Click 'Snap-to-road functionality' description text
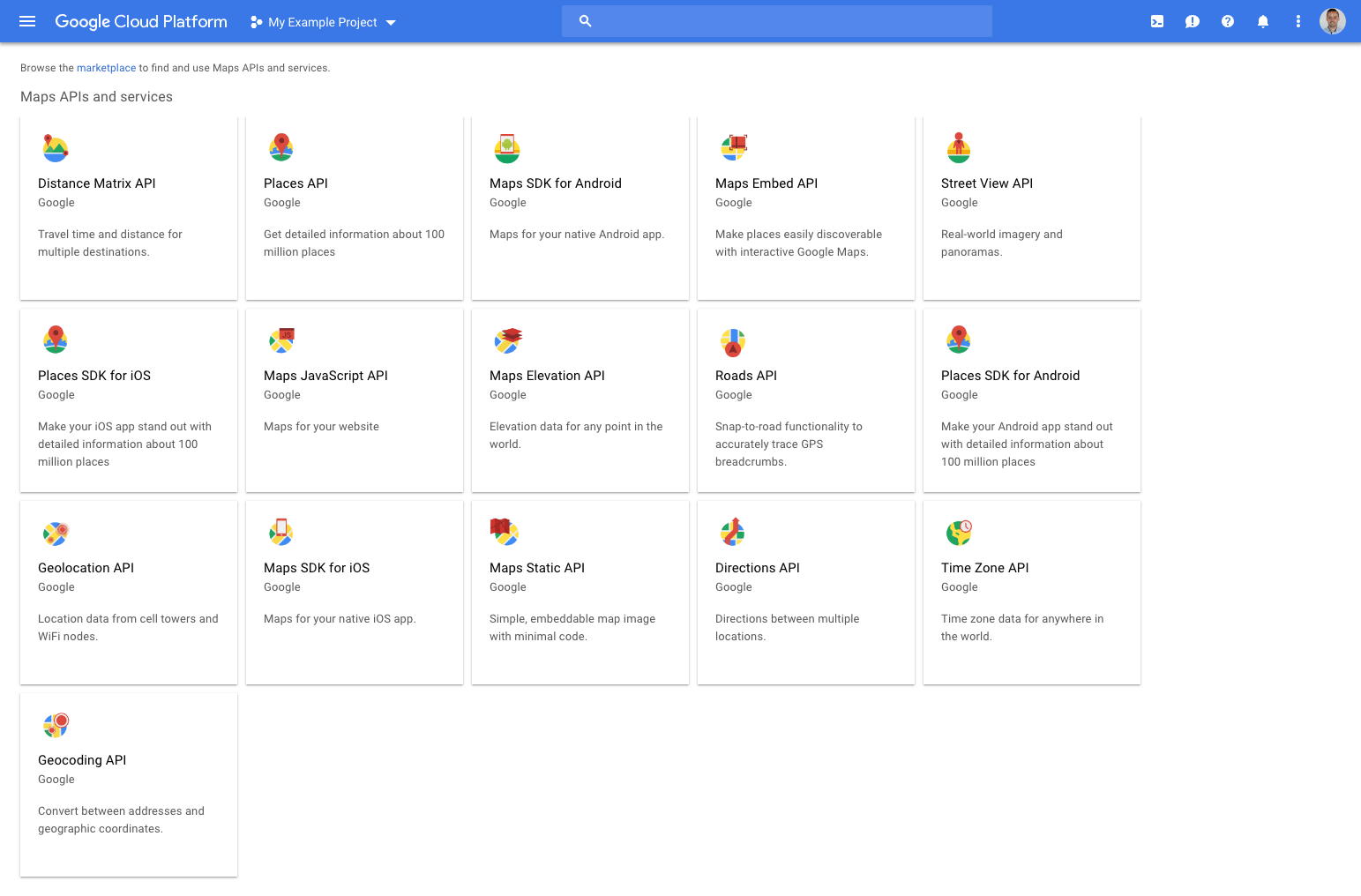The width and height of the screenshot is (1361, 896). pos(789,444)
